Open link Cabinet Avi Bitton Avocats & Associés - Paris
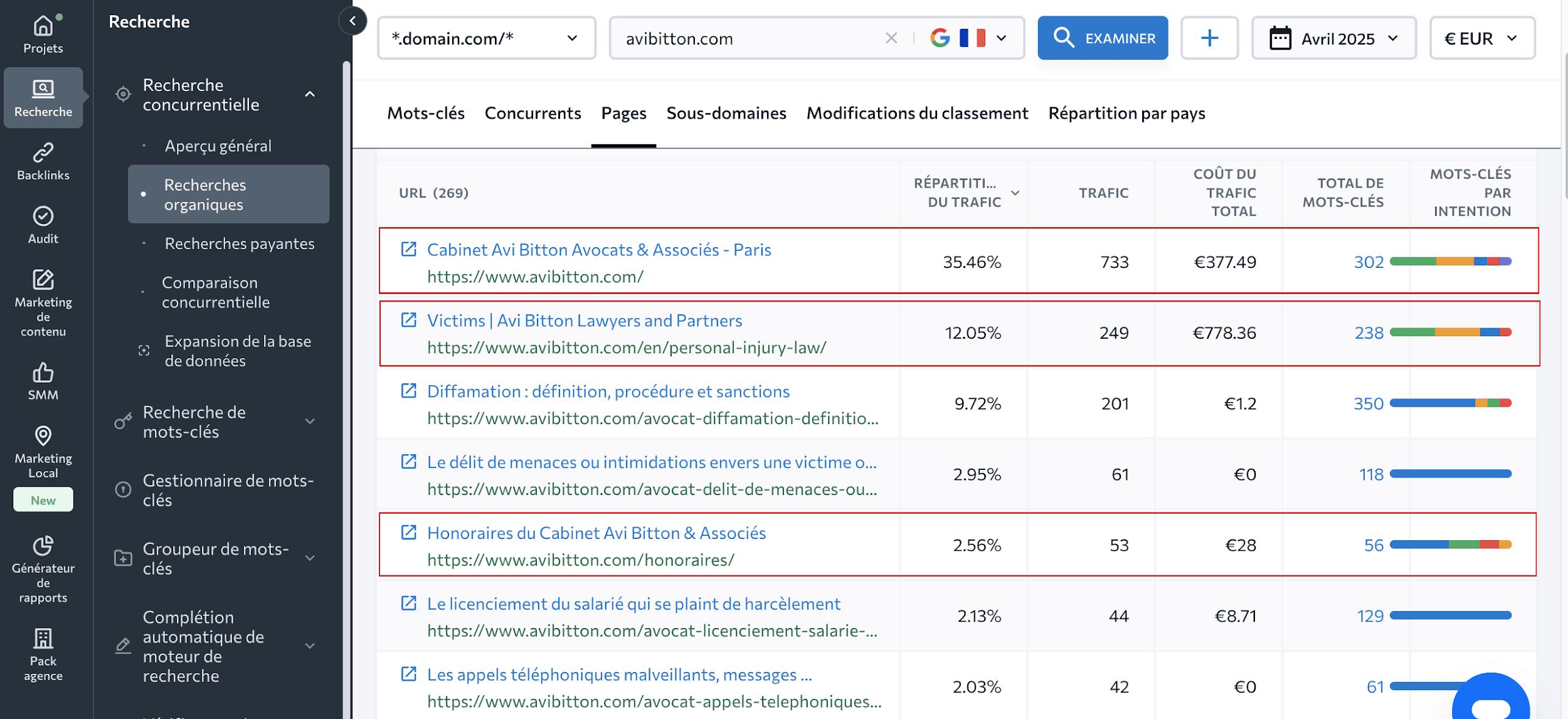 tap(599, 250)
